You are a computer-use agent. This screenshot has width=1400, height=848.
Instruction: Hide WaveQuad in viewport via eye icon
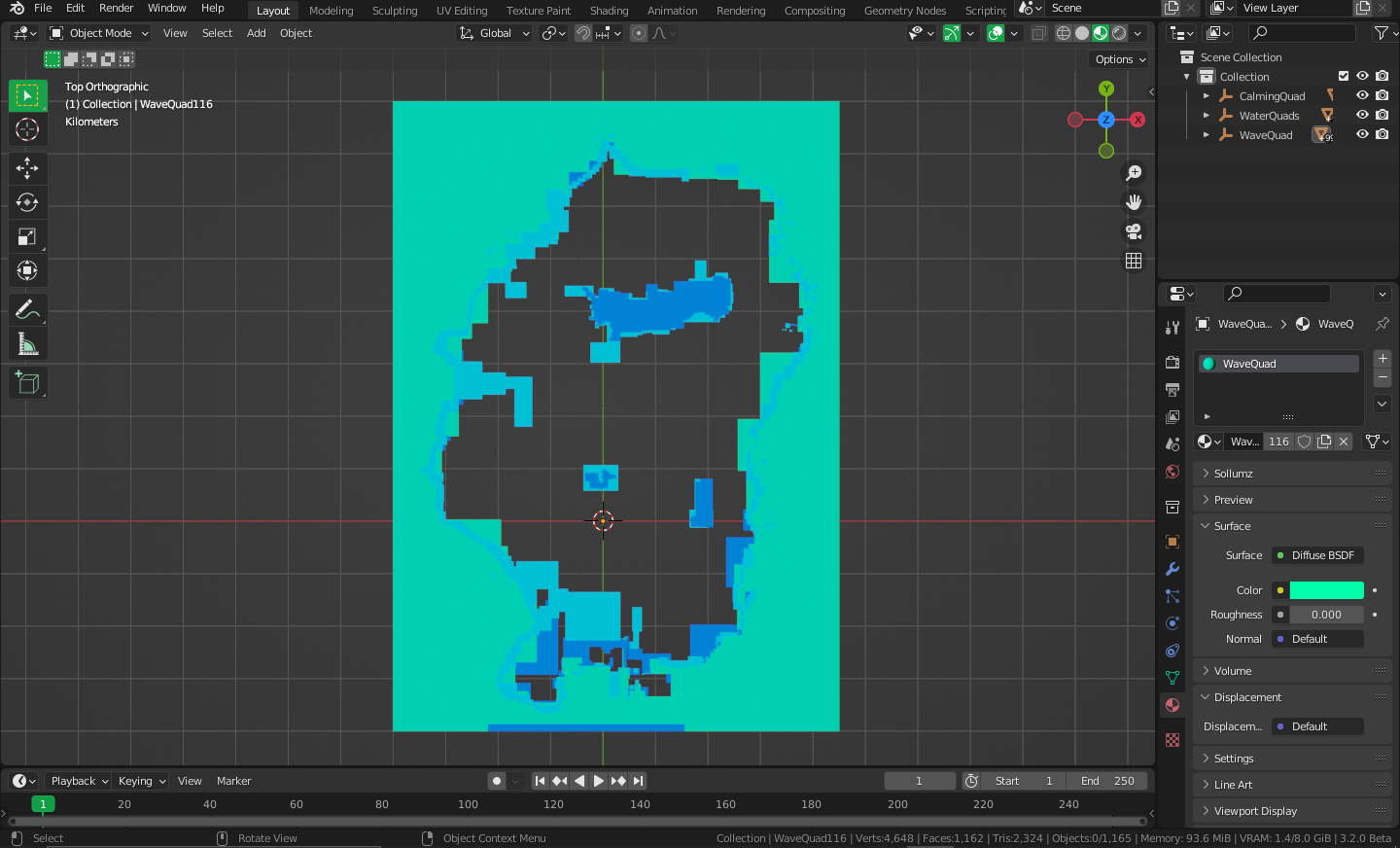tap(1362, 134)
